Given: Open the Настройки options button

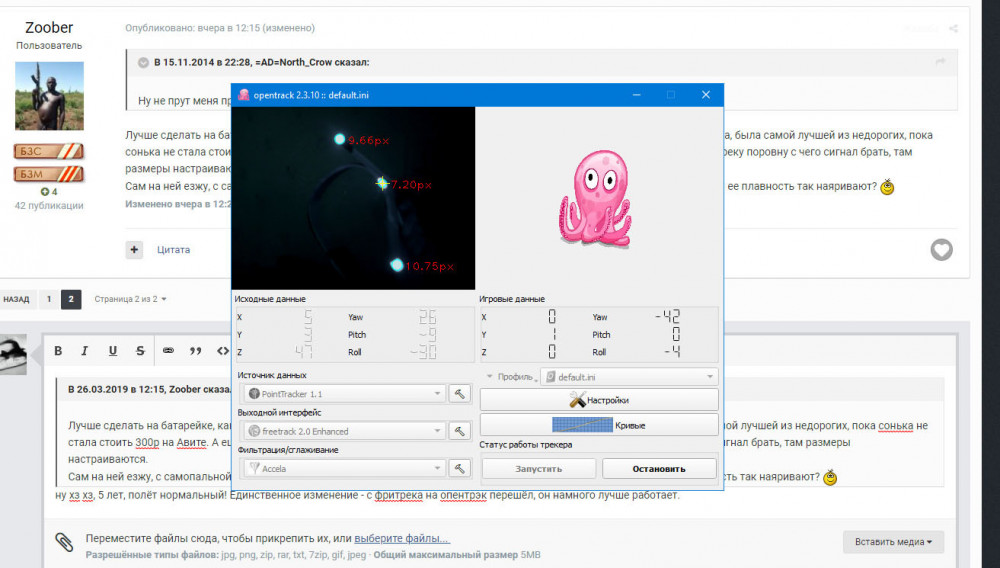Looking at the screenshot, I should tap(599, 400).
